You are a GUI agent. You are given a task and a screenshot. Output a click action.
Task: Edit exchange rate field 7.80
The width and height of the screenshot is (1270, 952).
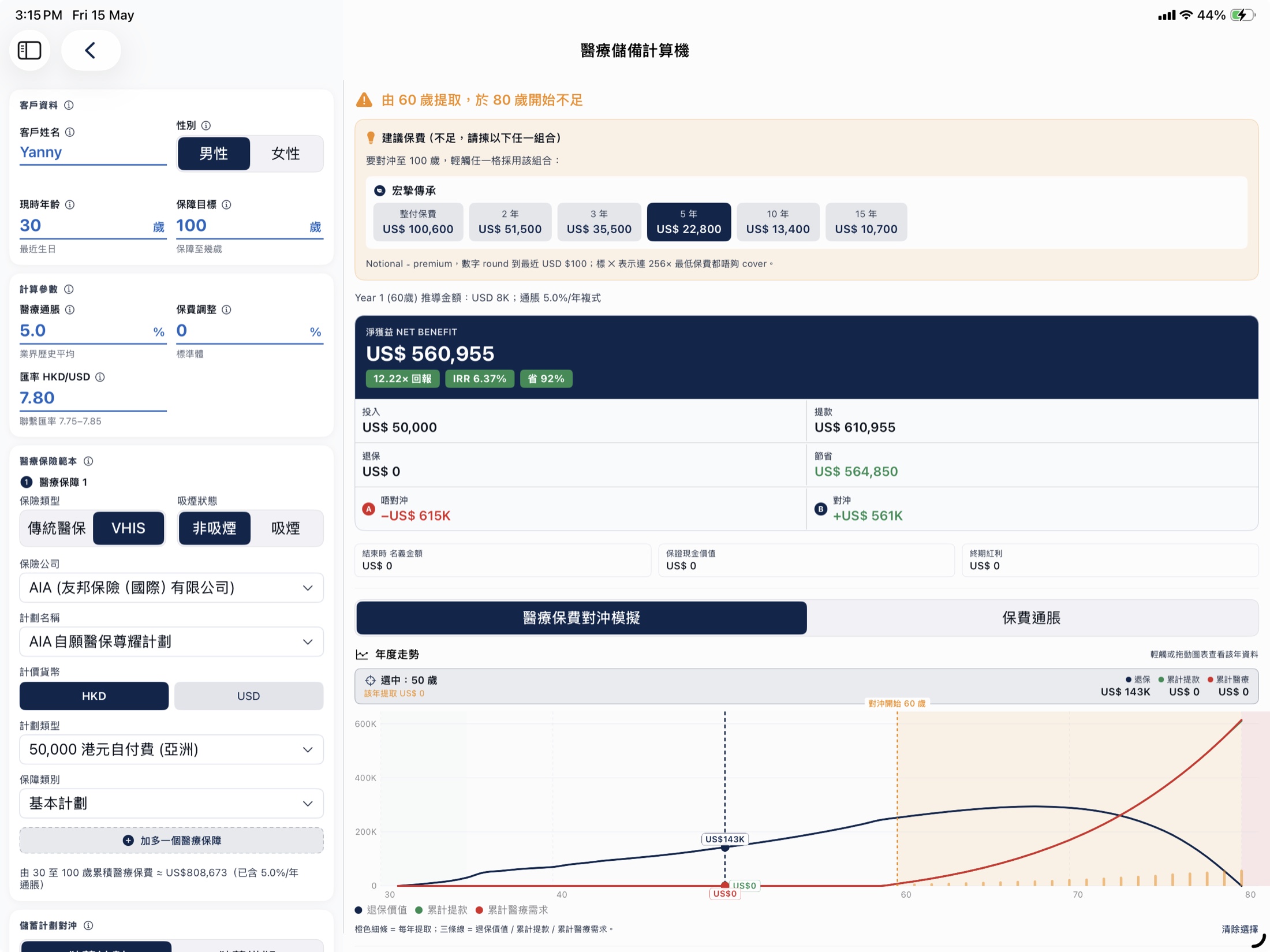[93, 398]
